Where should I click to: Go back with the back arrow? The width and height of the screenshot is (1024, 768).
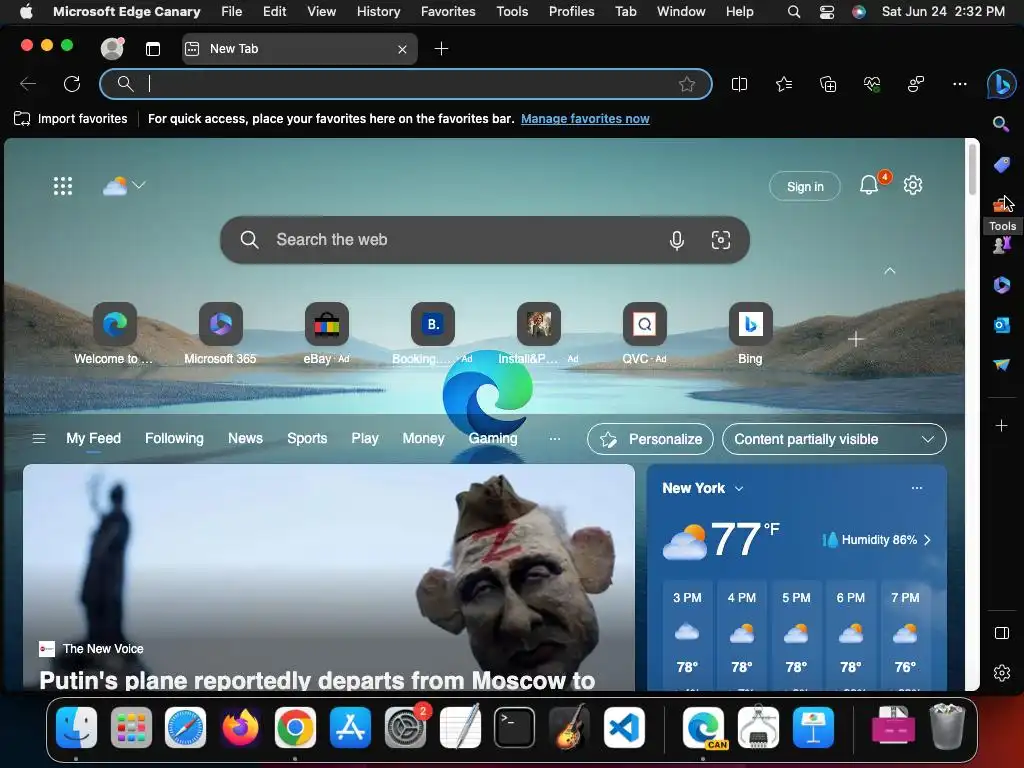tap(28, 84)
